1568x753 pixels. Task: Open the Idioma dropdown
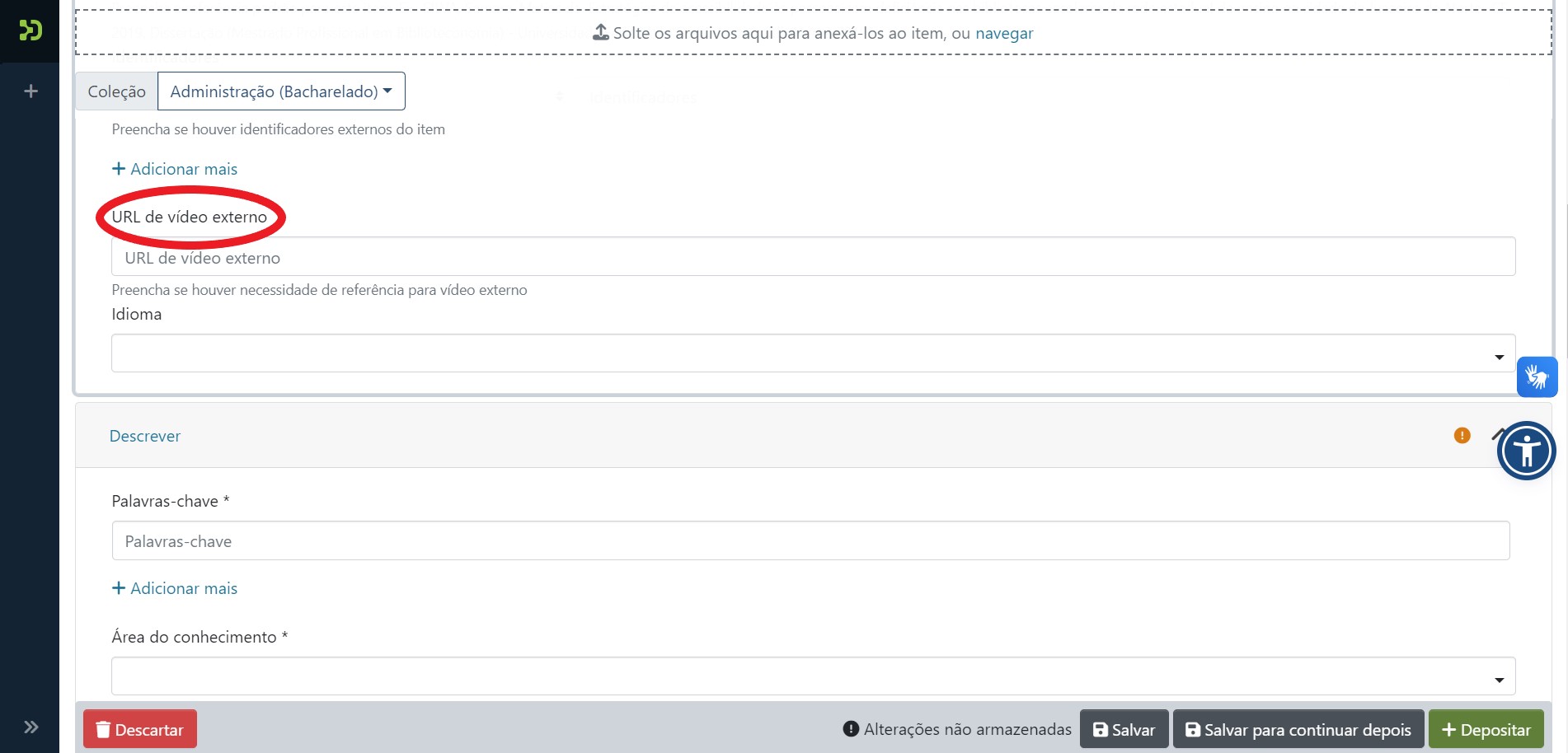[813, 353]
